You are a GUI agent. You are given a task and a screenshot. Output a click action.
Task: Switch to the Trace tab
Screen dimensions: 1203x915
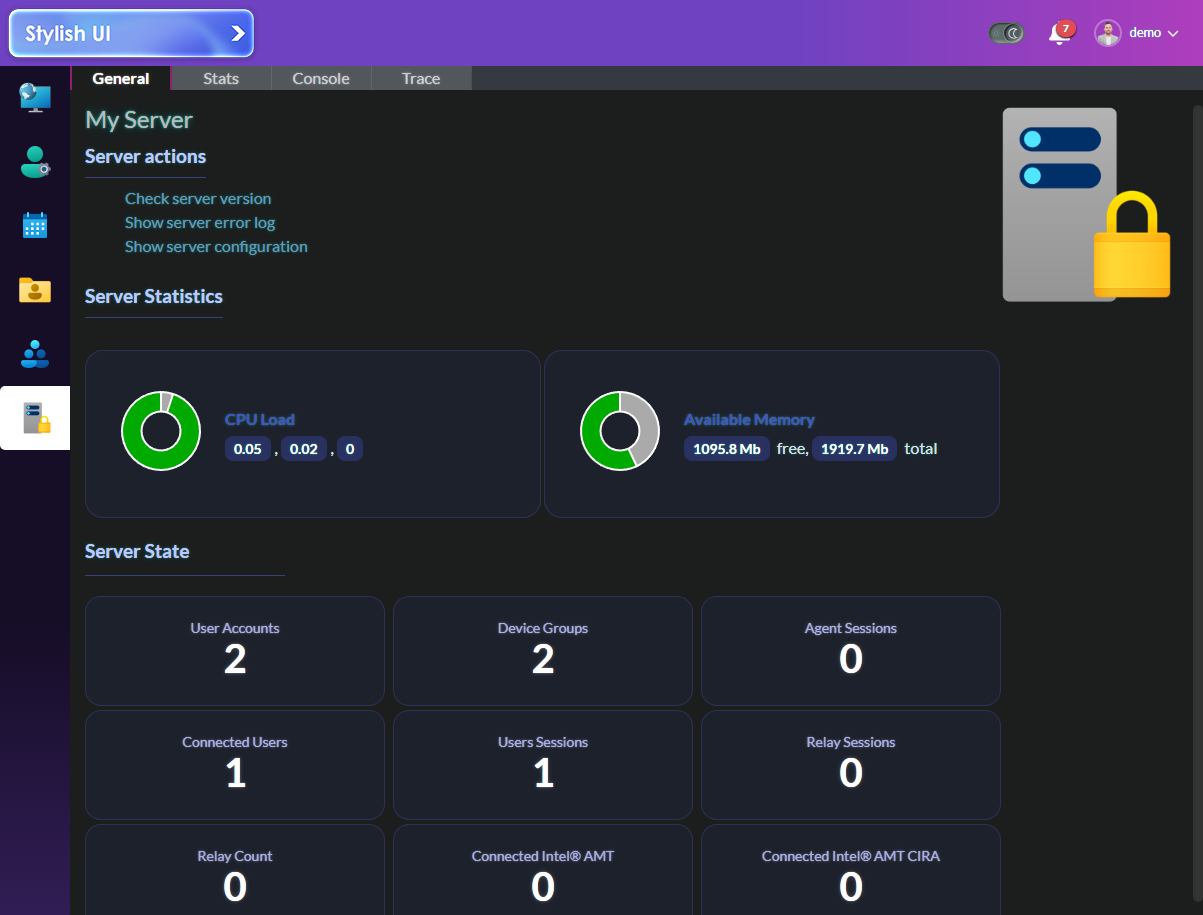420,78
